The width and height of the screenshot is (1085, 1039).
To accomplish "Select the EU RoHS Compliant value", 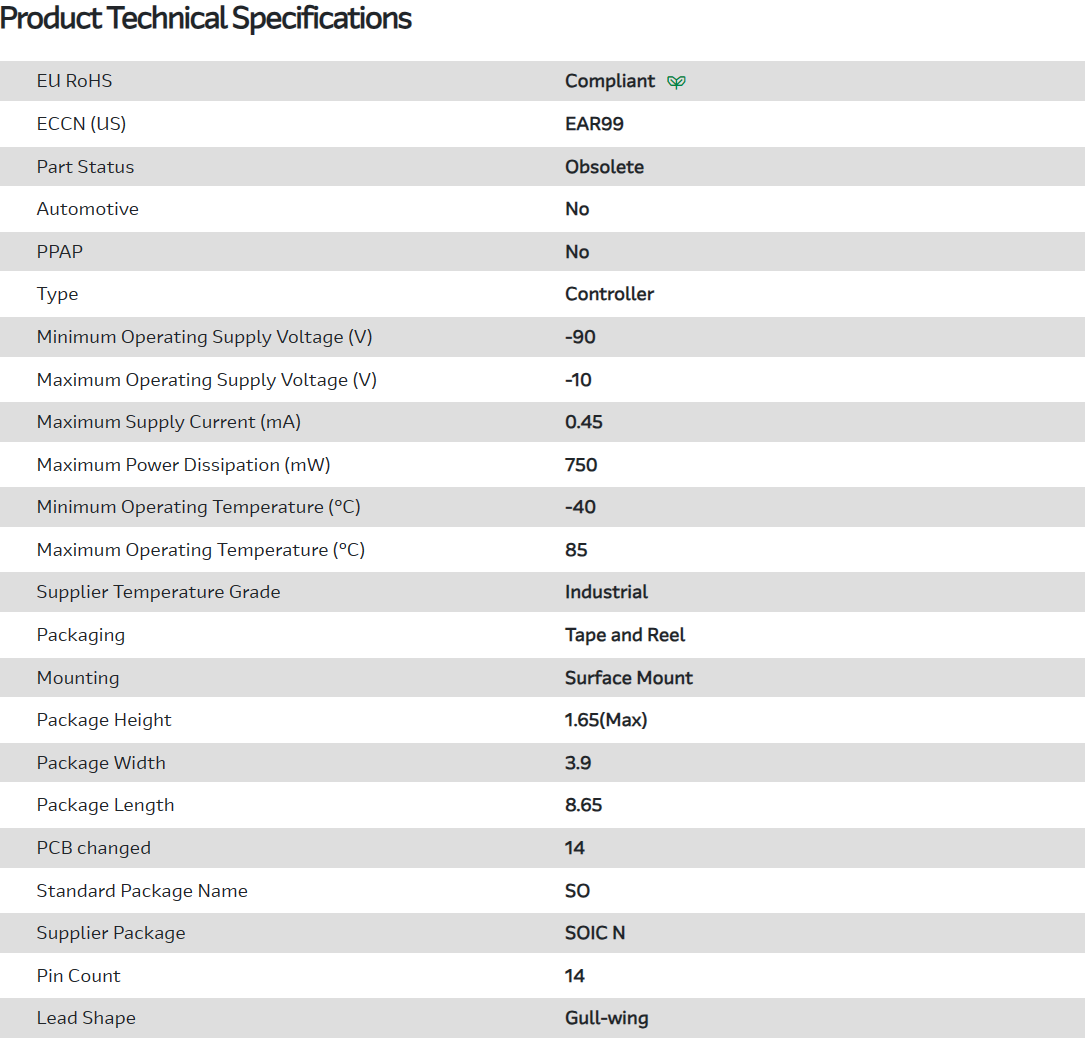I will [610, 81].
